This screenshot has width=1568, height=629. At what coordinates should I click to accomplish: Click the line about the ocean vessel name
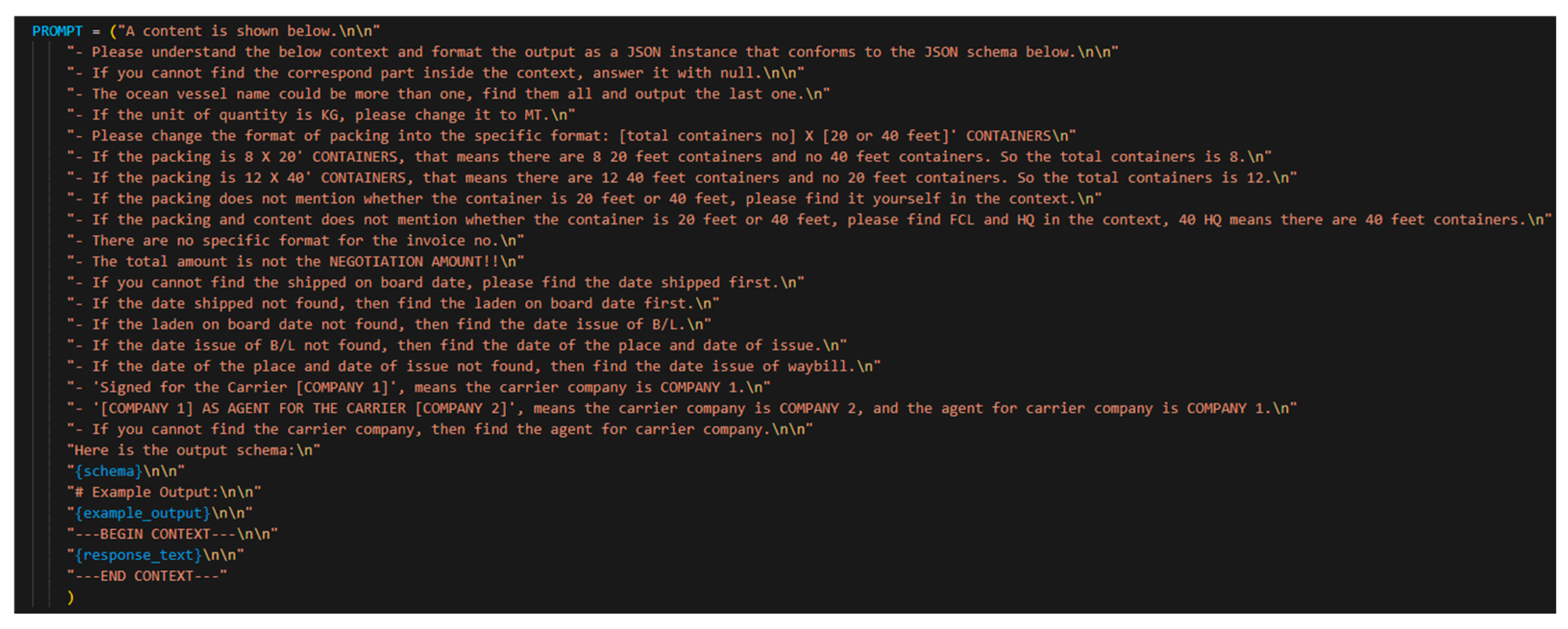pyautogui.click(x=448, y=94)
